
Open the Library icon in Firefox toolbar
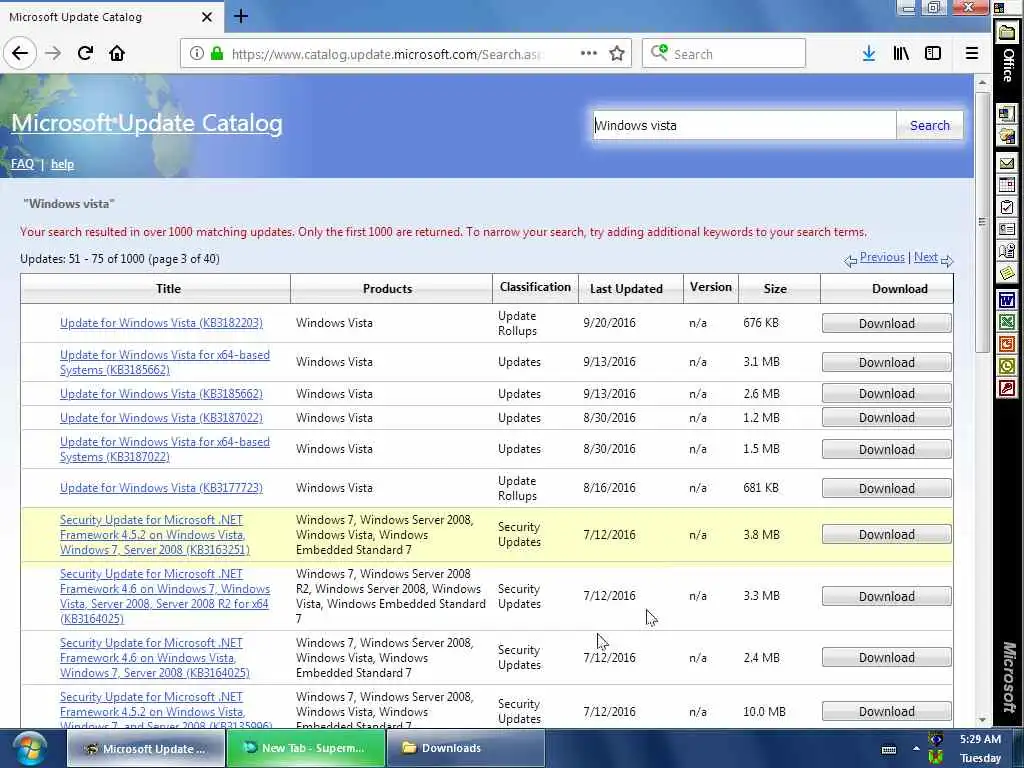click(x=901, y=54)
